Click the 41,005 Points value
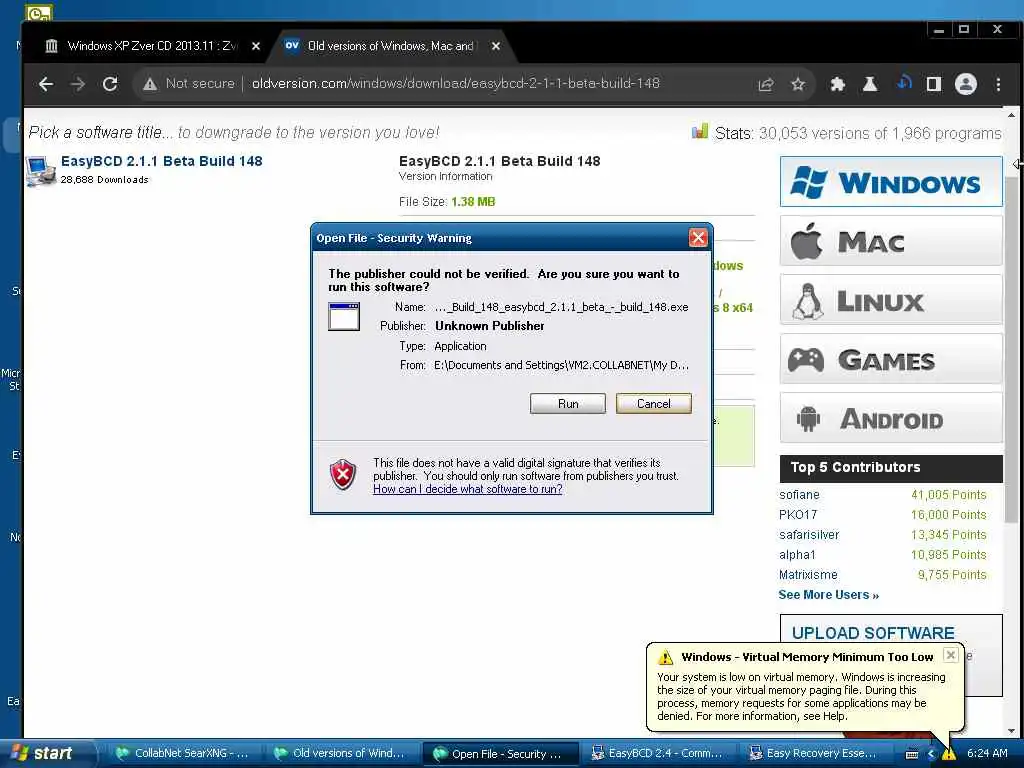1024x768 pixels. click(x=948, y=495)
